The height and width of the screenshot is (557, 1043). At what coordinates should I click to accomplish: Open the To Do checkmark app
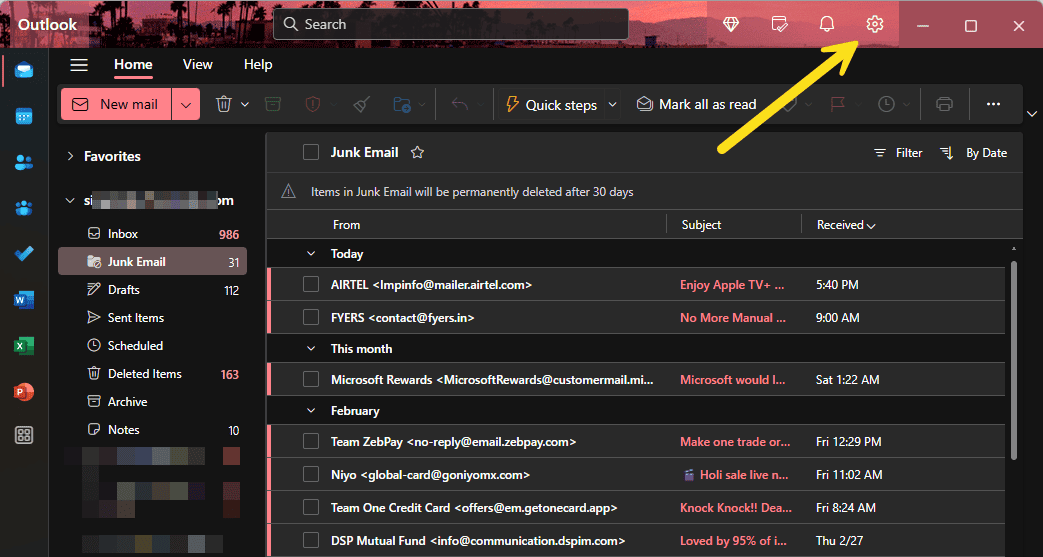(25, 254)
